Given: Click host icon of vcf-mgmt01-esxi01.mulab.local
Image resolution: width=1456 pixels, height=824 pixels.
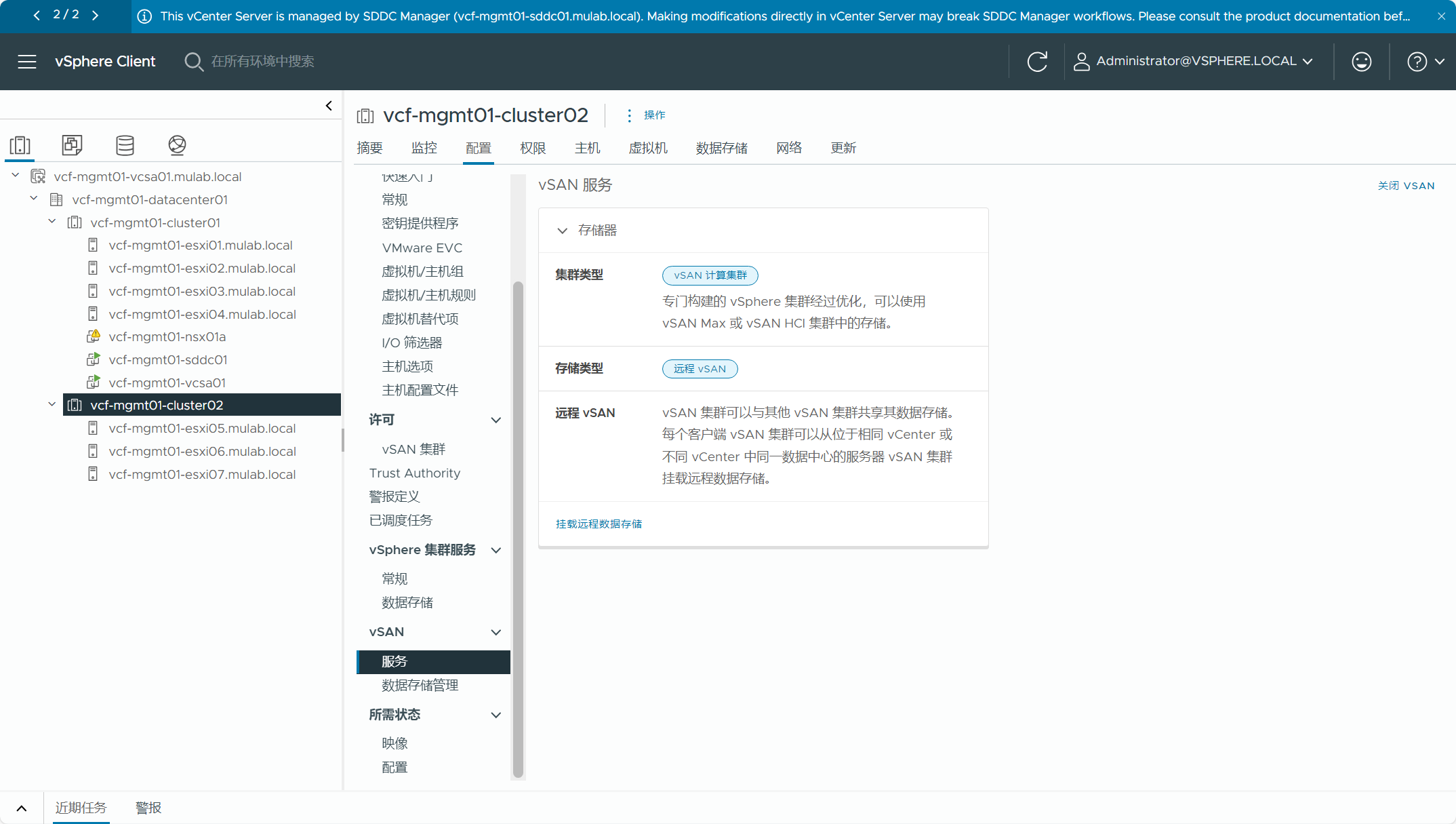Looking at the screenshot, I should pos(94,246).
